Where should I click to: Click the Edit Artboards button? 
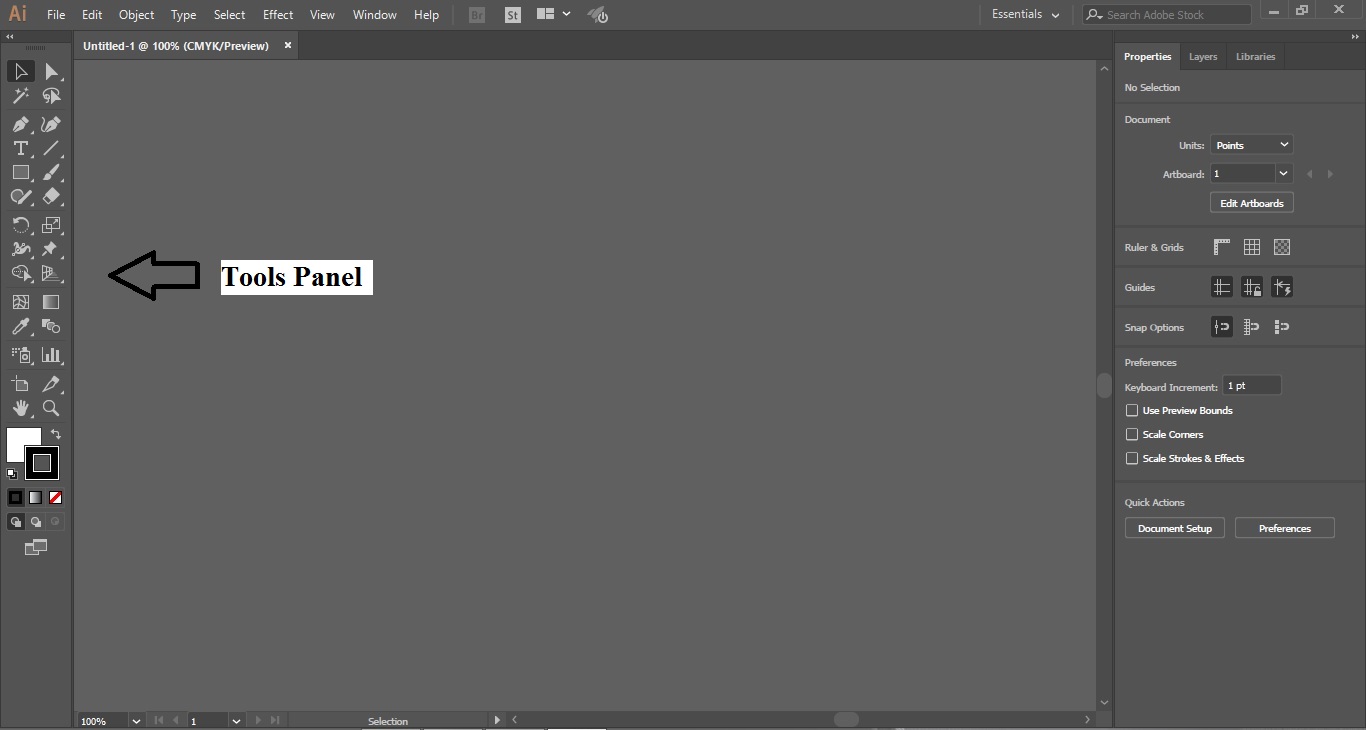1251,203
